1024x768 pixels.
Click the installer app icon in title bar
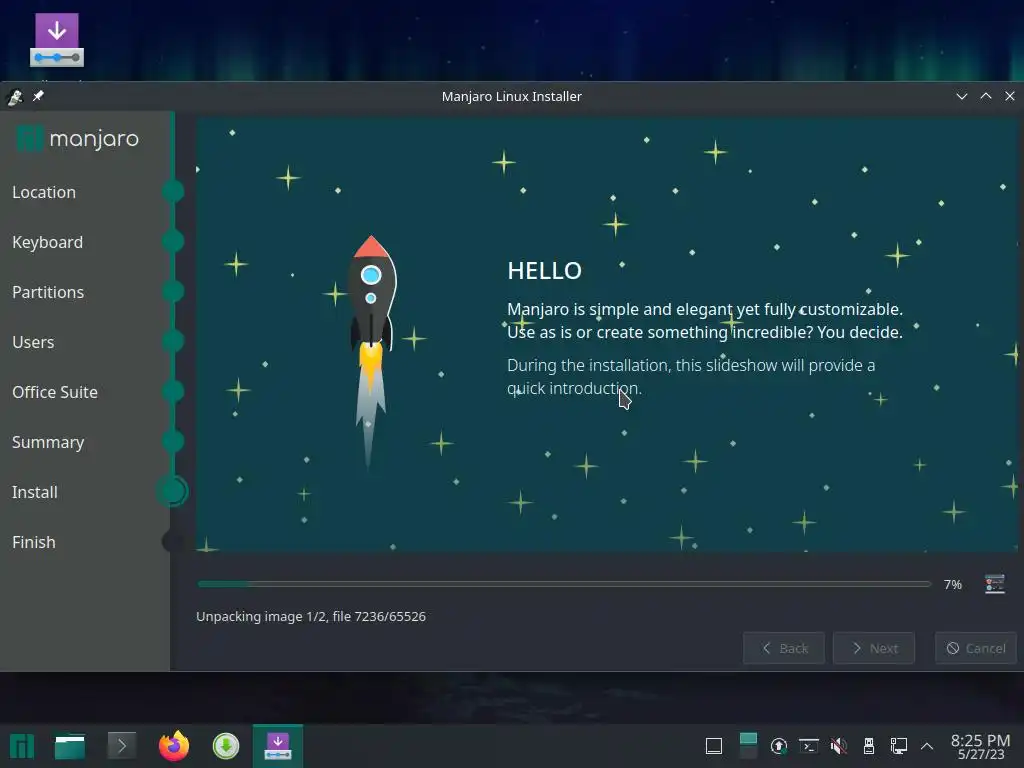click(14, 97)
